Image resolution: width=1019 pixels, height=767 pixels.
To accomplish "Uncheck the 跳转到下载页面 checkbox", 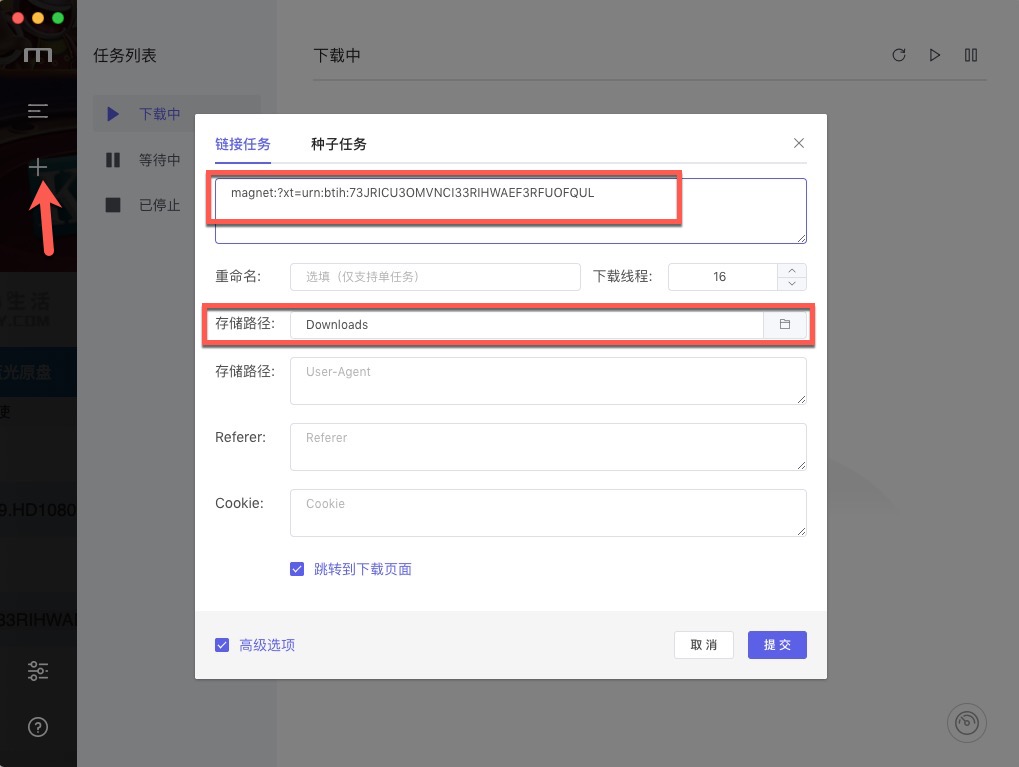I will [x=297, y=569].
